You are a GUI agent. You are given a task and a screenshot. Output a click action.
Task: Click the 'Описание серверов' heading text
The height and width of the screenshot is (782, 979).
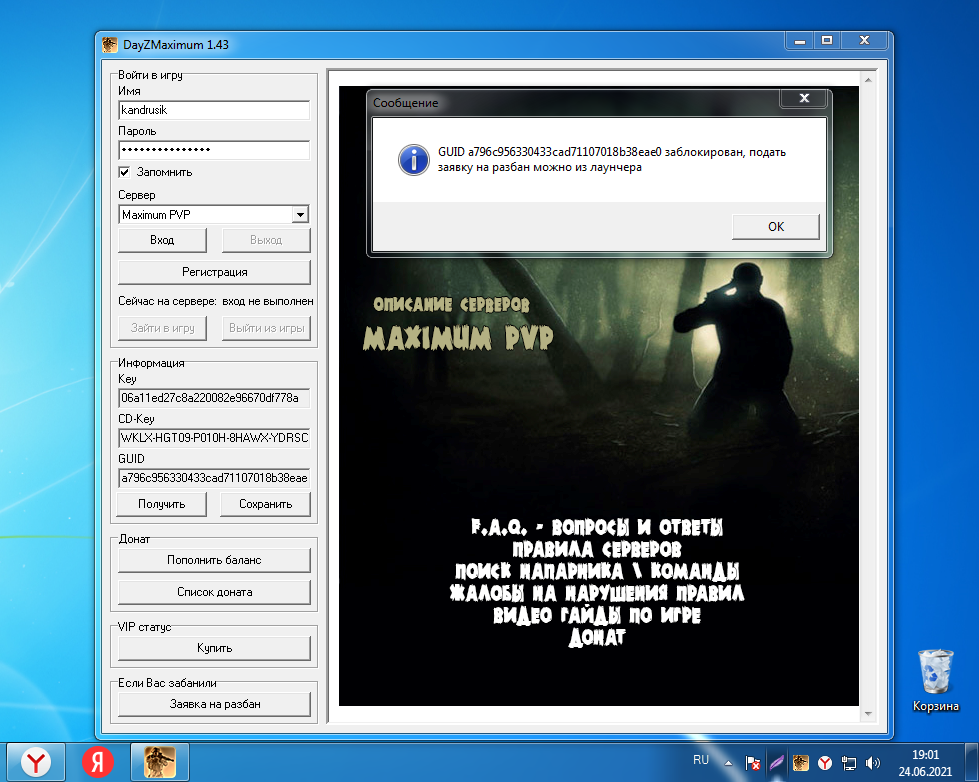pyautogui.click(x=451, y=304)
